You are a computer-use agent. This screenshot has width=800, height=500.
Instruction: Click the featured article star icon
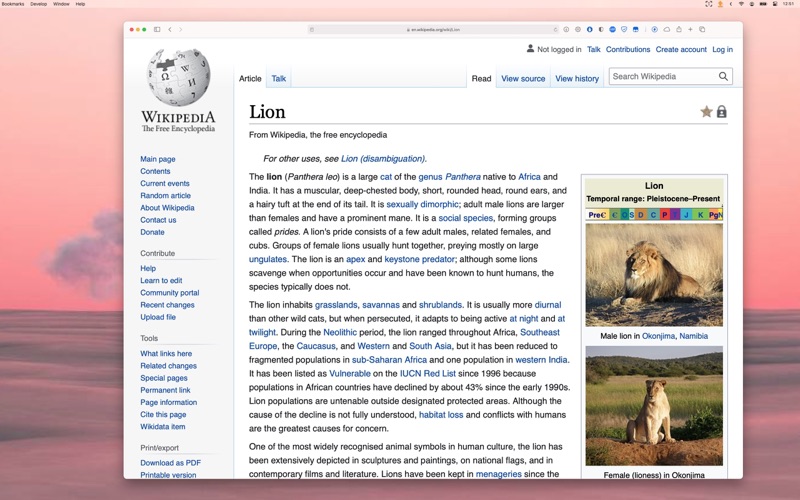point(706,112)
